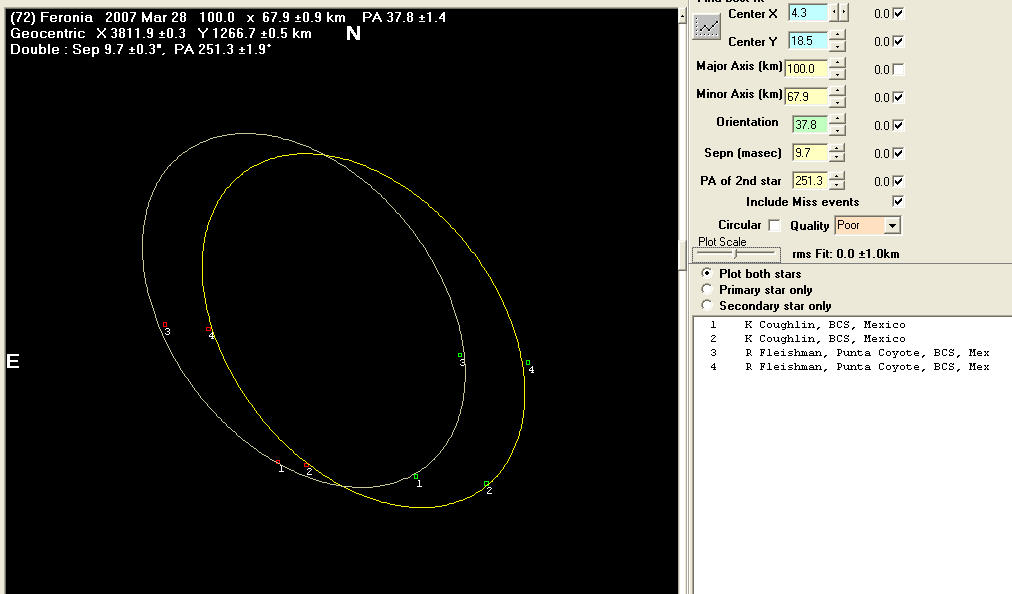Click the Orientation value field 37.8

tap(811, 125)
